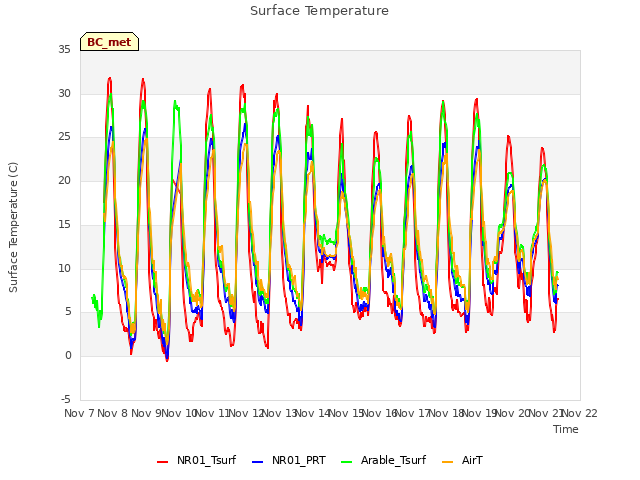Click the BC_met label box

click(109, 42)
